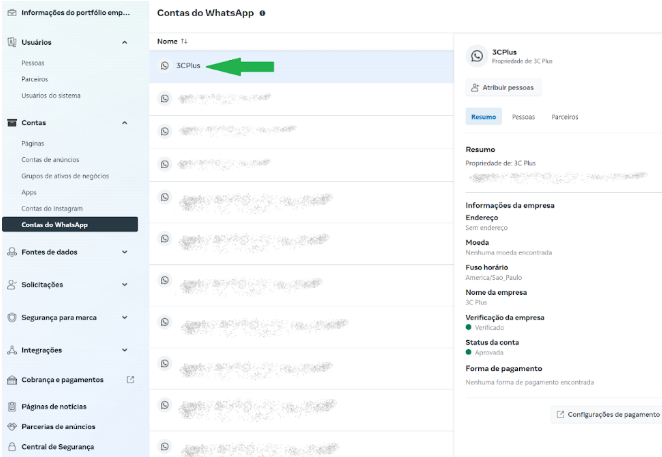Expand the Fontes de dados section
This screenshot has height=457, width=662.
point(124,252)
